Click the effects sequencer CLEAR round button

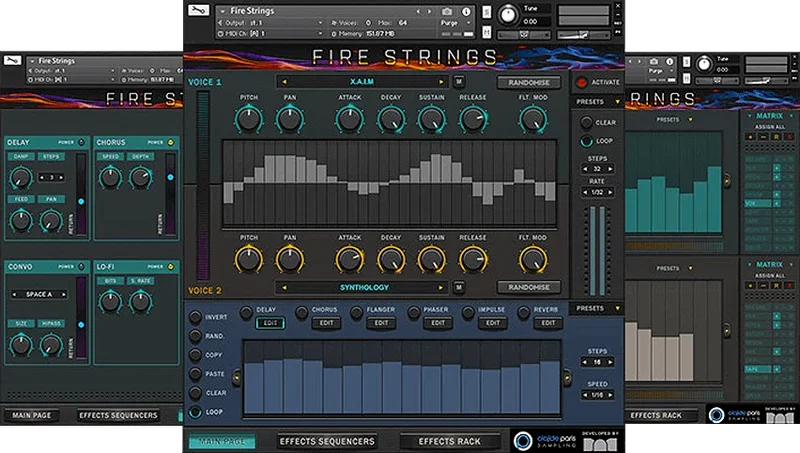point(195,392)
